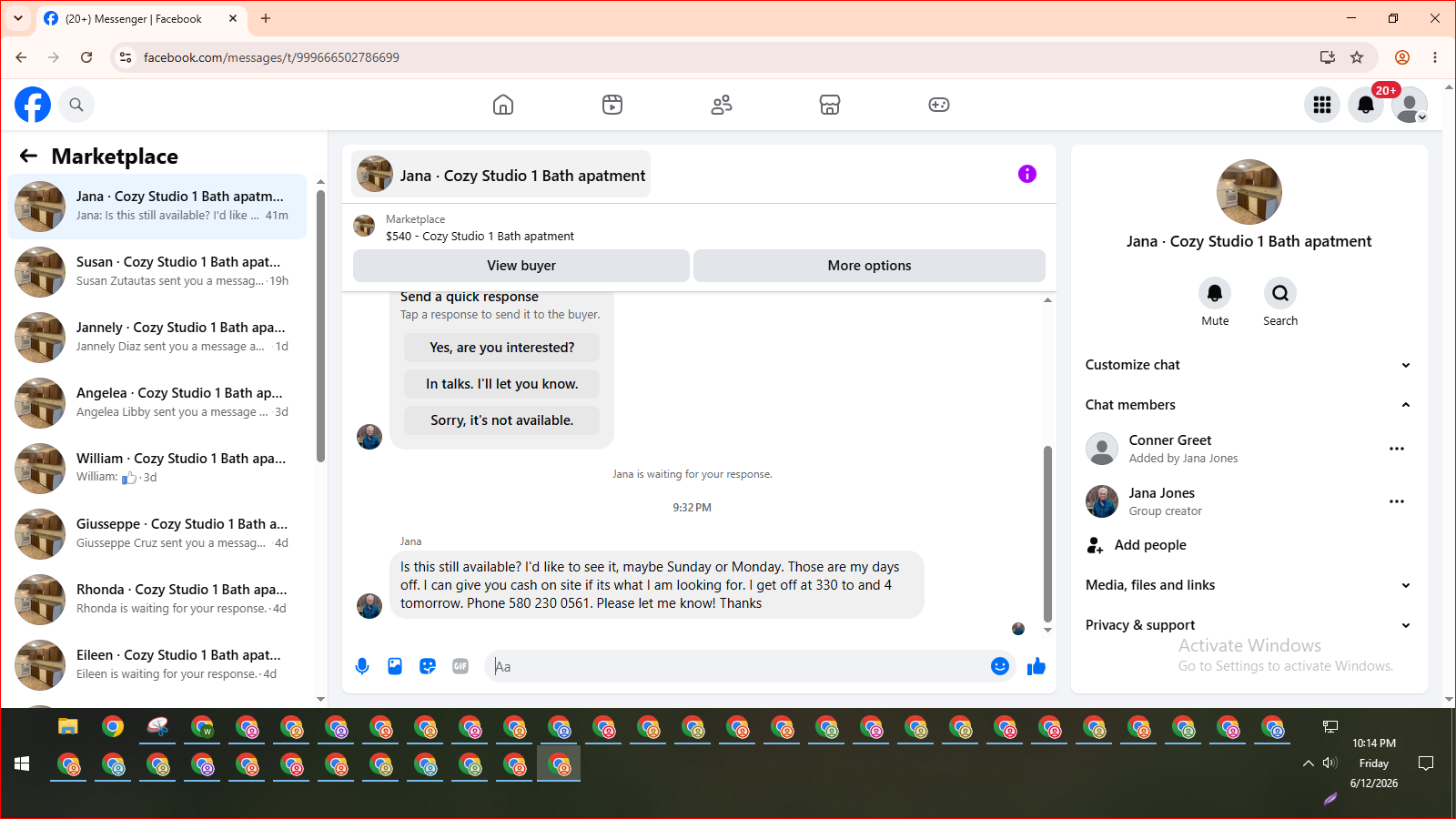The image size is (1456, 819).
Task: Send a thumbs-up like
Action: [x=1036, y=666]
